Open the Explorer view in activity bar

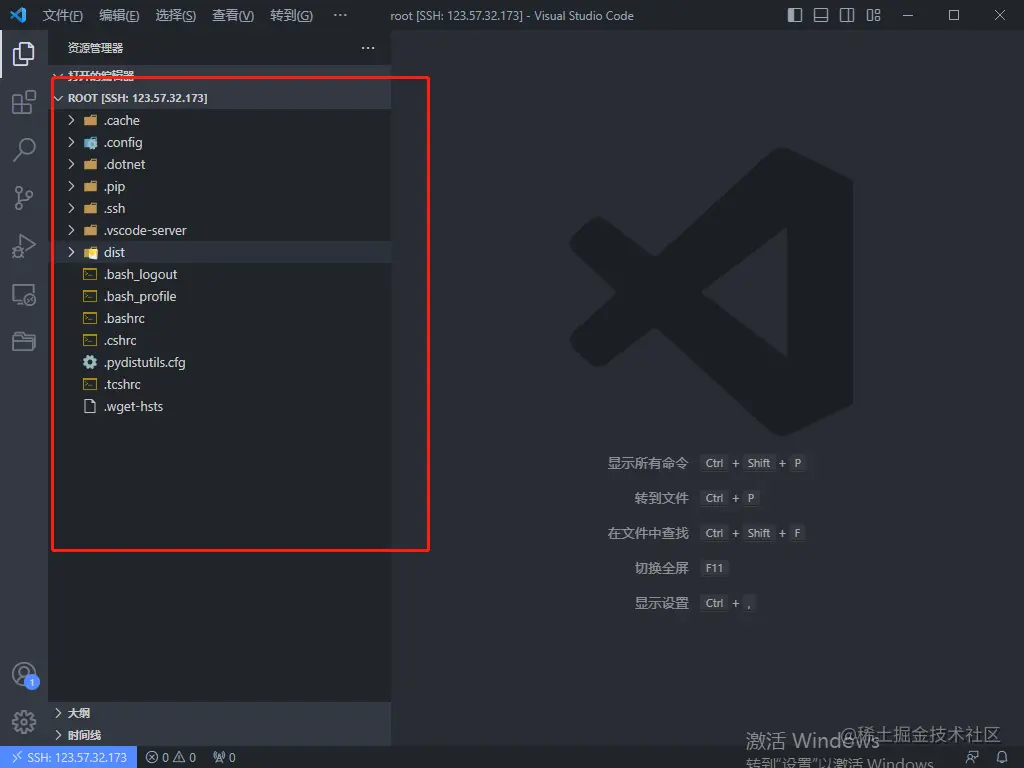24,54
